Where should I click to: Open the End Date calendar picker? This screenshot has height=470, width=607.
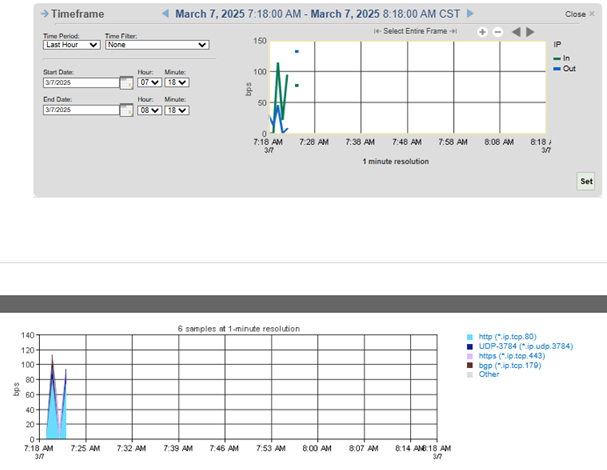click(x=126, y=111)
